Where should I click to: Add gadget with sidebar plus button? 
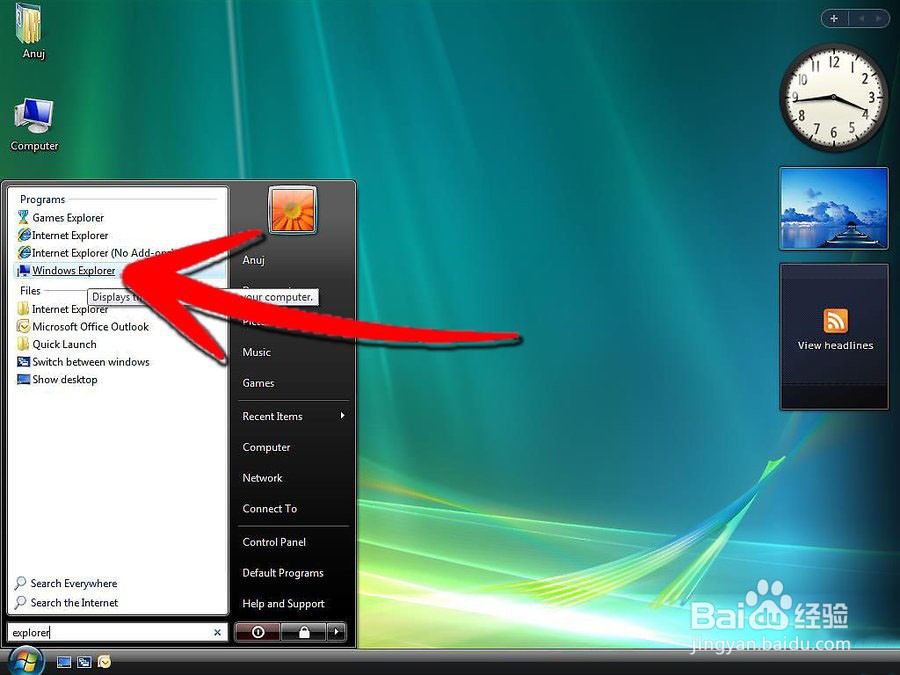(835, 18)
